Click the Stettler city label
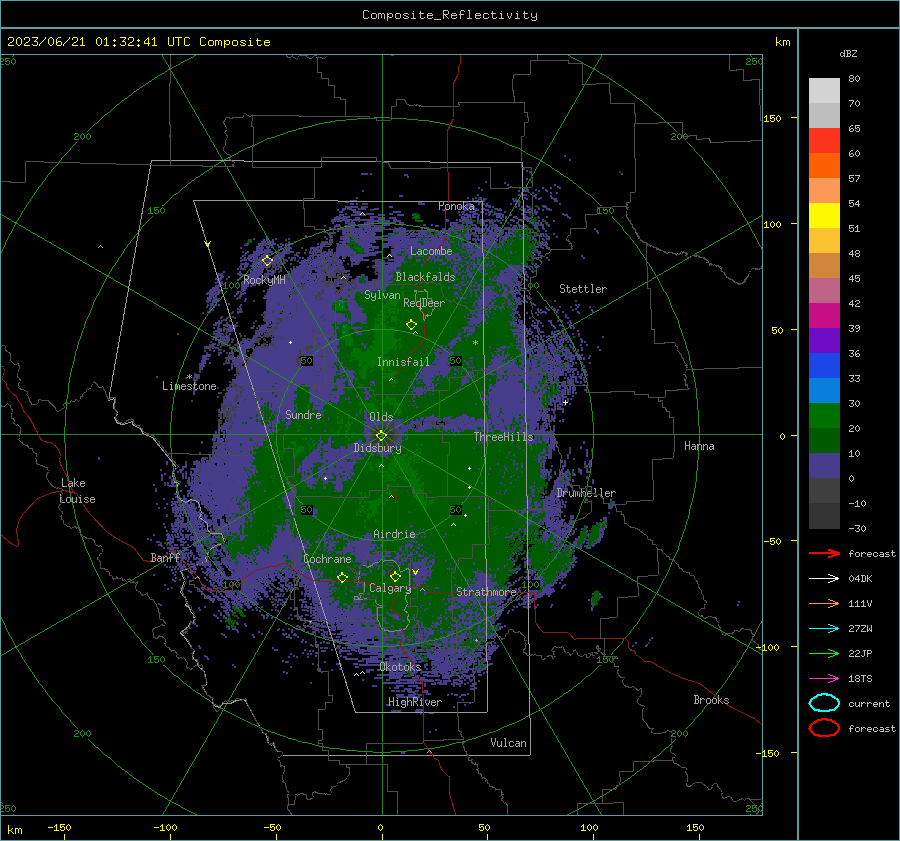This screenshot has height=841, width=900. pyautogui.click(x=583, y=289)
